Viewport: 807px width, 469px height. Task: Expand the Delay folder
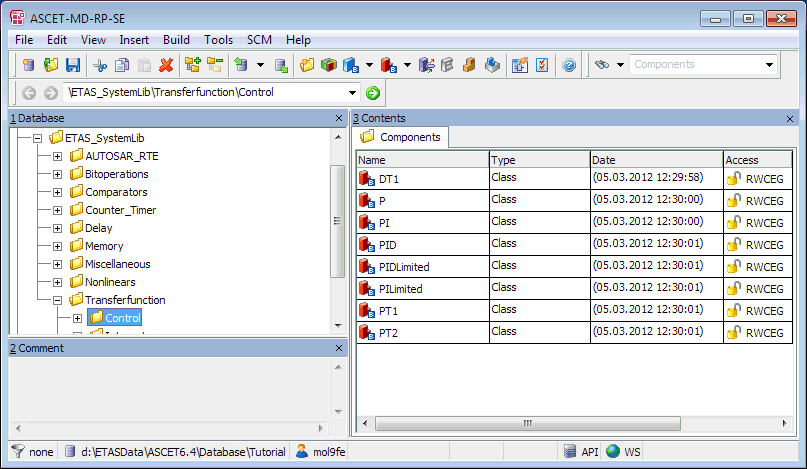click(x=57, y=229)
